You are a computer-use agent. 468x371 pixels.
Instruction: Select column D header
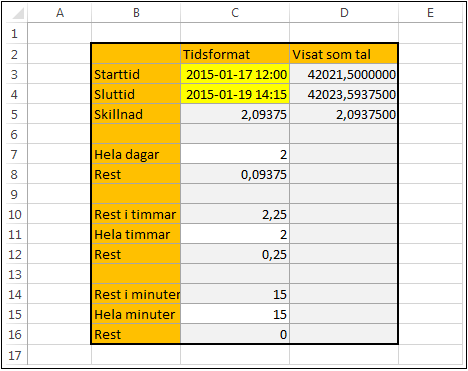click(344, 13)
